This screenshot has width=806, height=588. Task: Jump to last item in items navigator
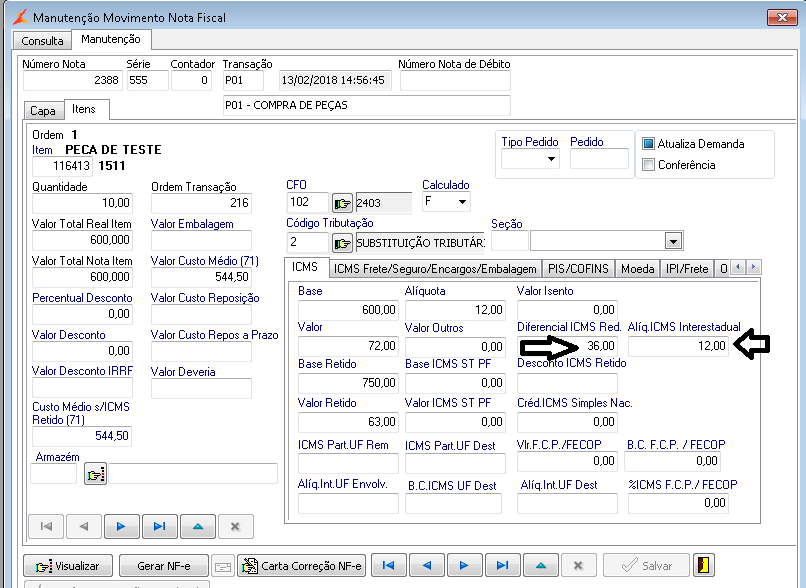click(x=159, y=526)
